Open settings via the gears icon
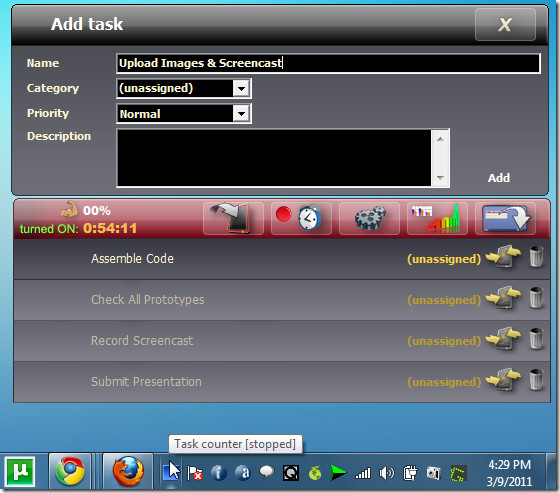Screen dimensions: 560x493 (369, 218)
